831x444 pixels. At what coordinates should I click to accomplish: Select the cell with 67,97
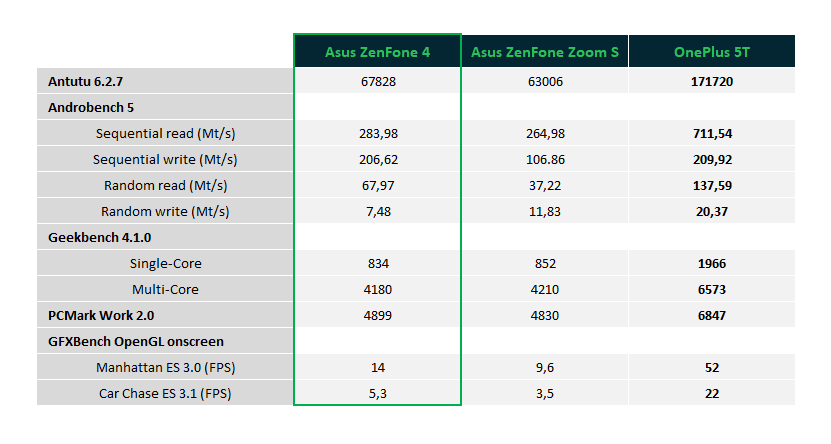point(377,185)
